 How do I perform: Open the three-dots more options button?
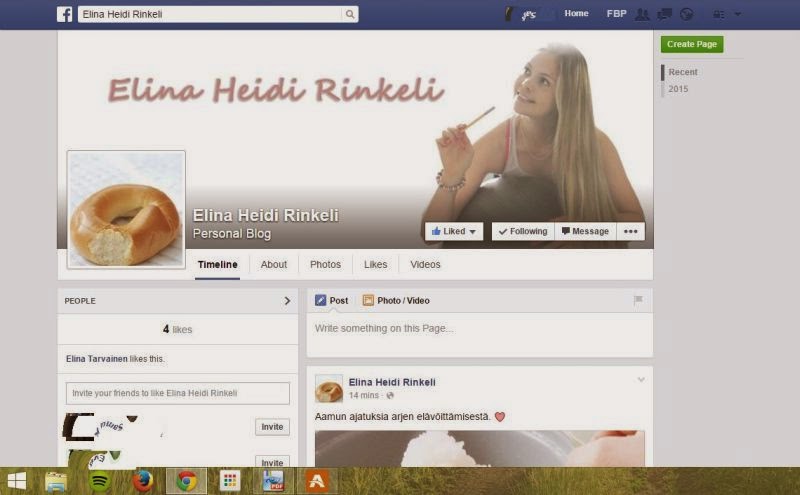[630, 231]
